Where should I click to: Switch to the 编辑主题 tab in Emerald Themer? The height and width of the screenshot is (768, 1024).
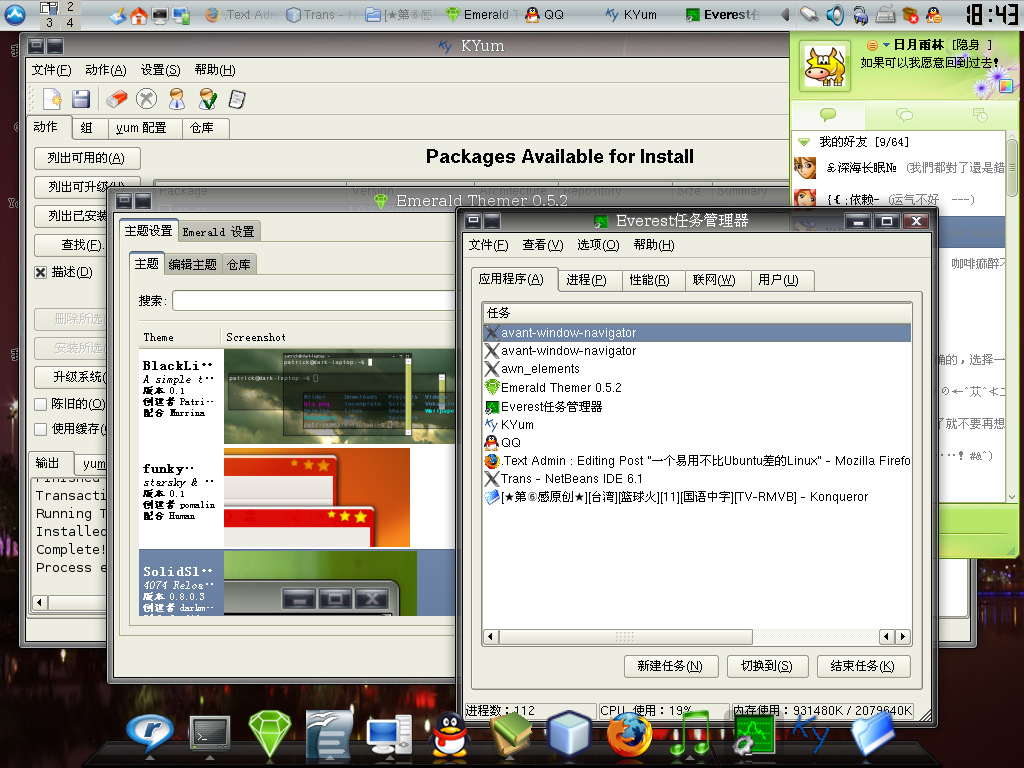point(193,264)
